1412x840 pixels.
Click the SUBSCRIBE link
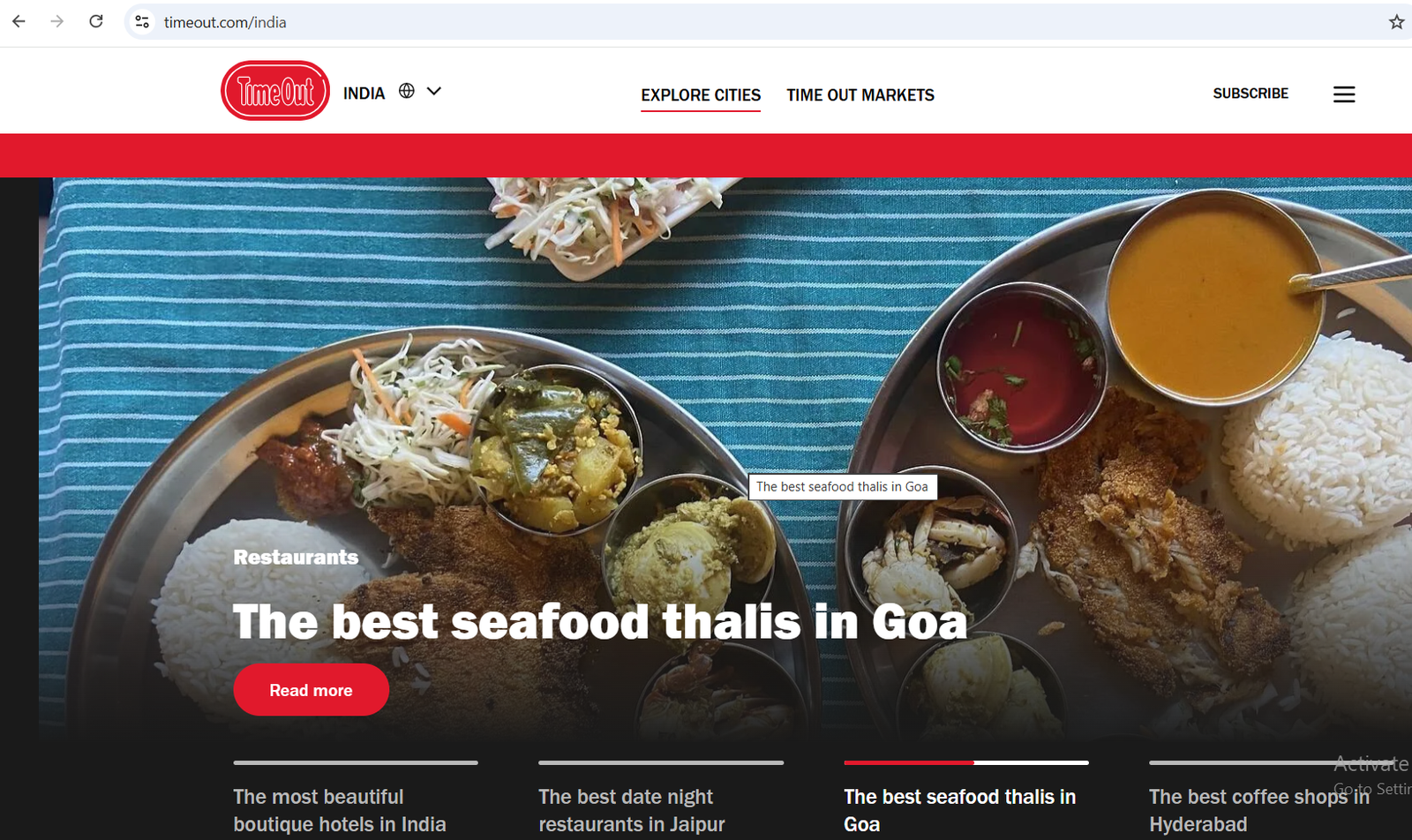click(x=1251, y=94)
